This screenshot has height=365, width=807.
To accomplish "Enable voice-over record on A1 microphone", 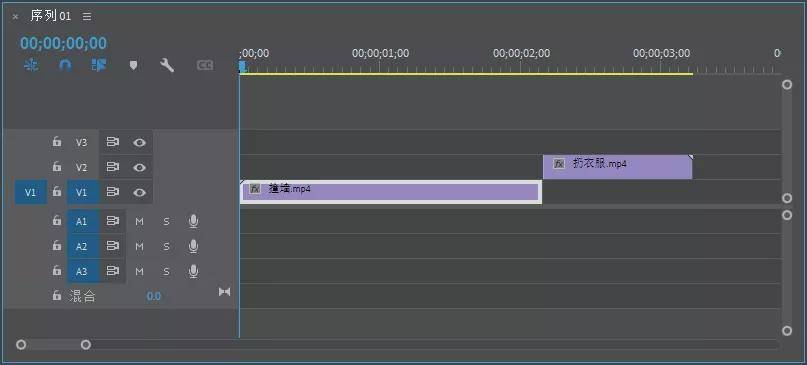I will click(x=193, y=221).
